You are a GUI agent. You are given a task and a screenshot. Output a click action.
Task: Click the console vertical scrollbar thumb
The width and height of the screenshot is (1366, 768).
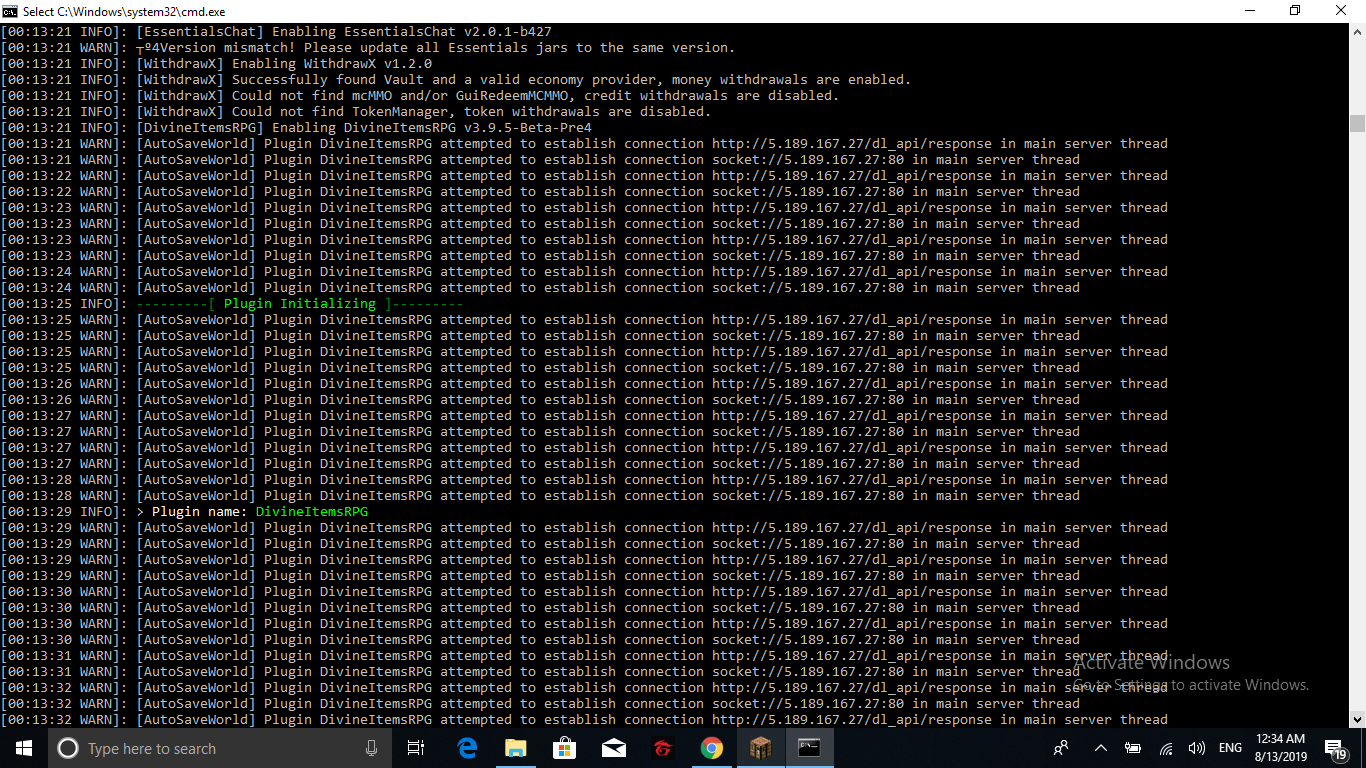pyautogui.click(x=1357, y=123)
